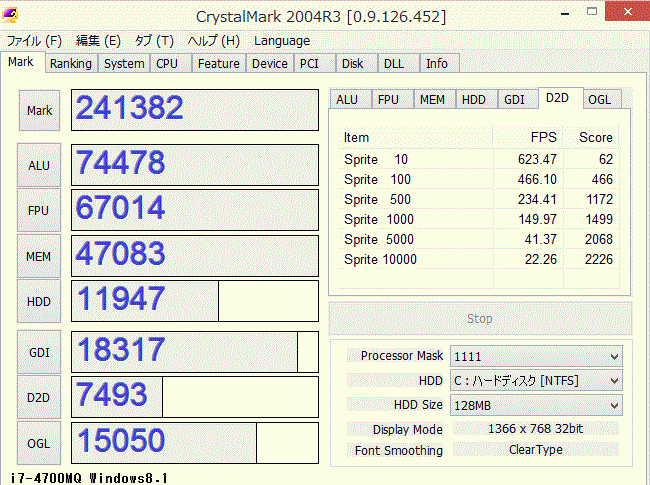Open the 編集 (E) menu
Viewport: 650px width, 485px height.
point(98,41)
